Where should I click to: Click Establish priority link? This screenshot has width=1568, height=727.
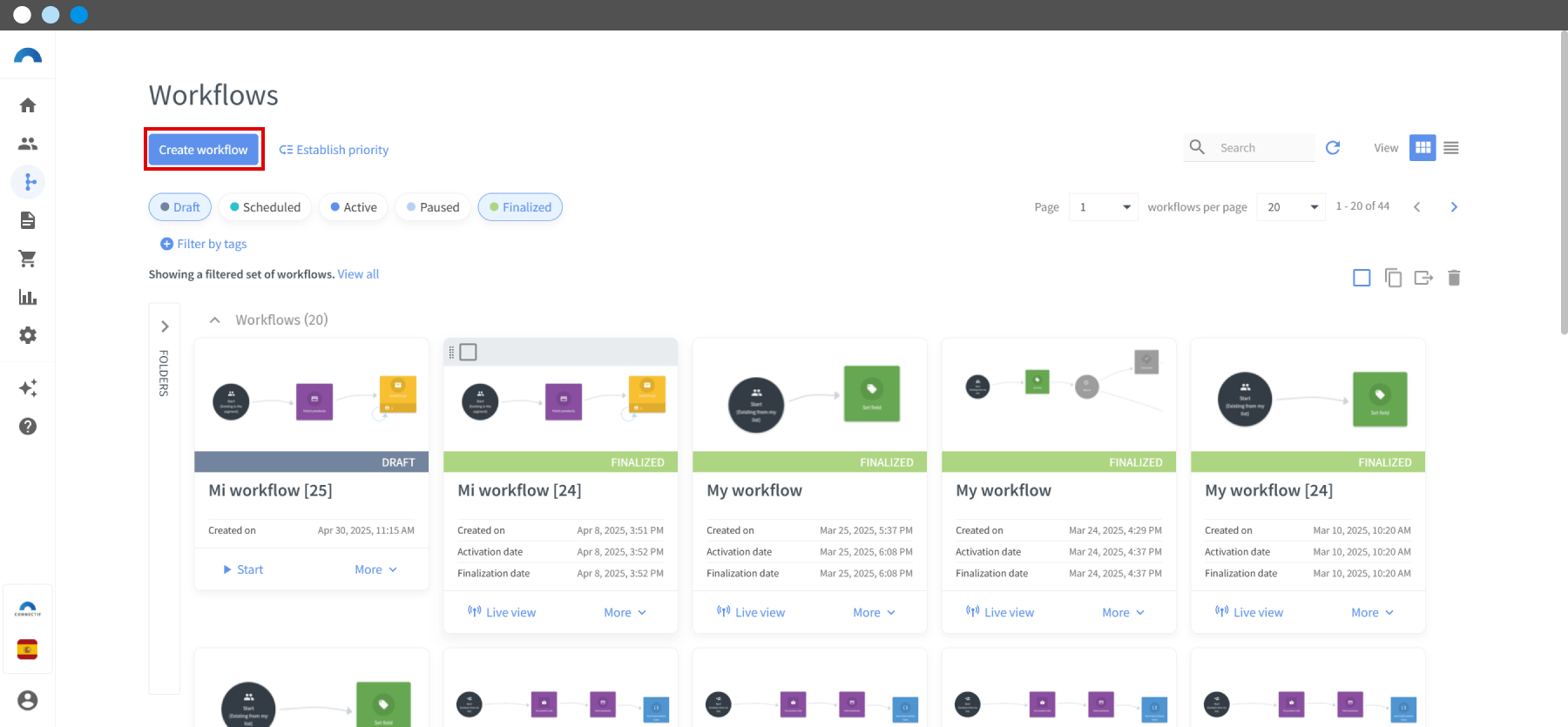pos(334,150)
